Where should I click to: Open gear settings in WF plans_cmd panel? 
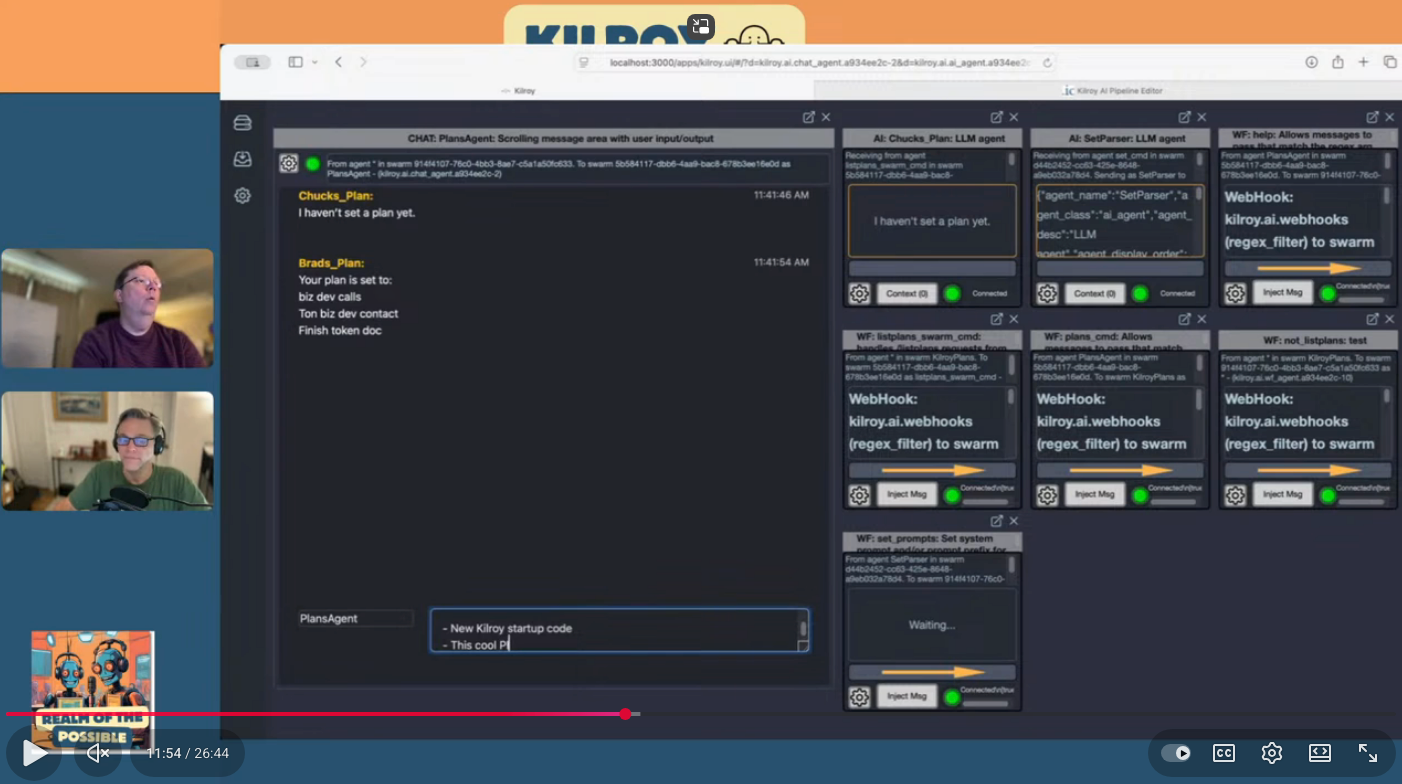click(1047, 495)
